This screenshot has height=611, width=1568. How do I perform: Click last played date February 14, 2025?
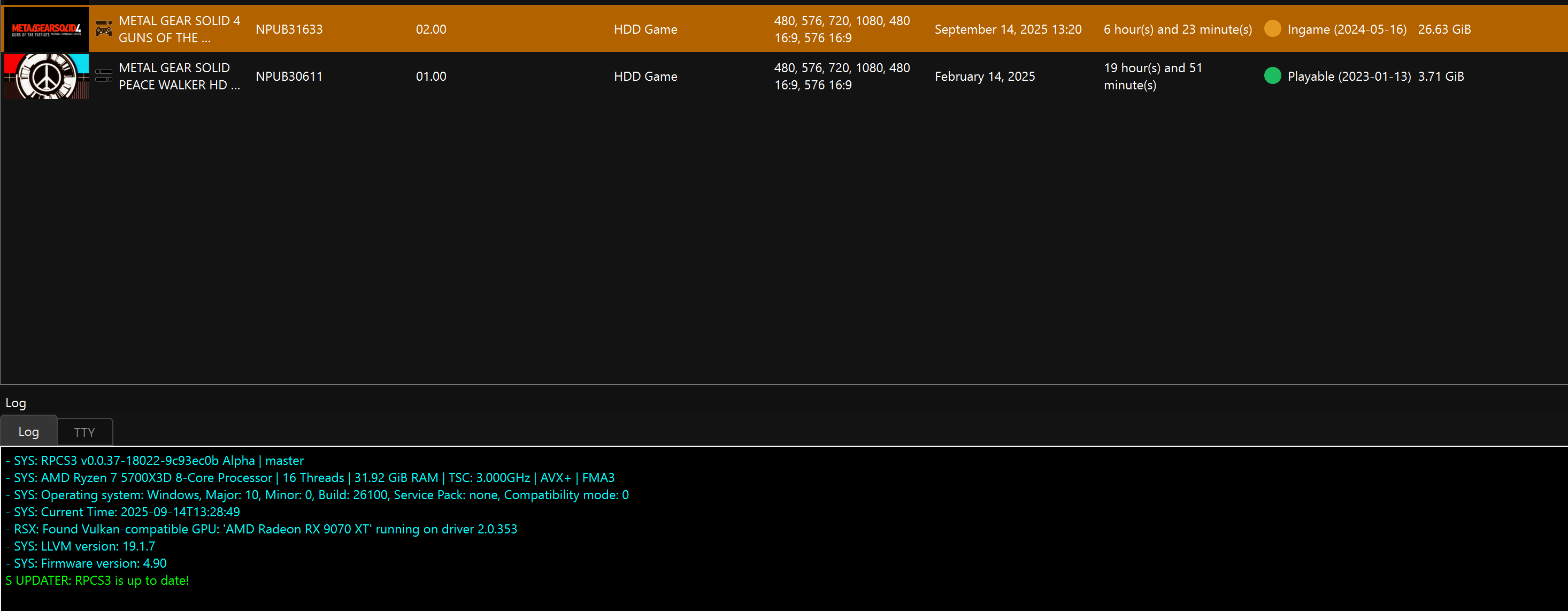pyautogui.click(x=985, y=76)
